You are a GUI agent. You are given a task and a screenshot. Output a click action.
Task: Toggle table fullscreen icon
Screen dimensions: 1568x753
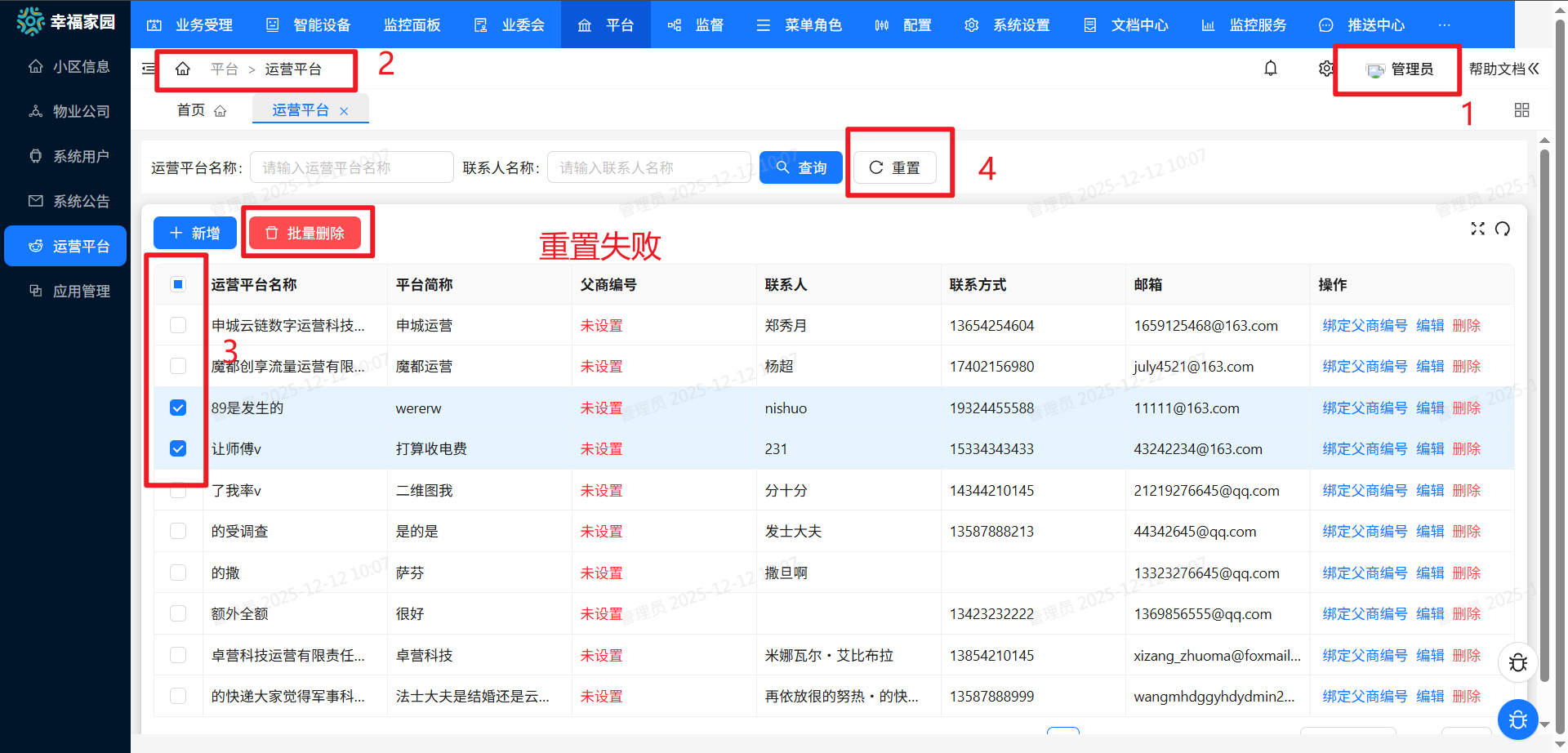click(x=1477, y=229)
